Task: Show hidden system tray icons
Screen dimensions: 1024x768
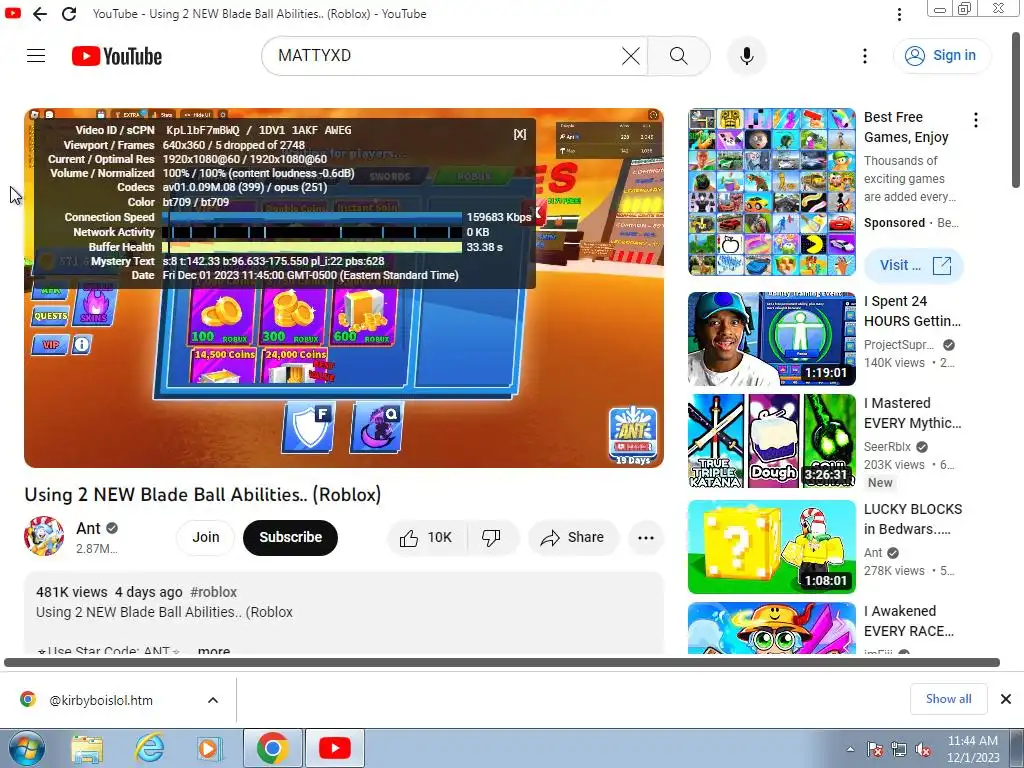Action: (x=850, y=750)
